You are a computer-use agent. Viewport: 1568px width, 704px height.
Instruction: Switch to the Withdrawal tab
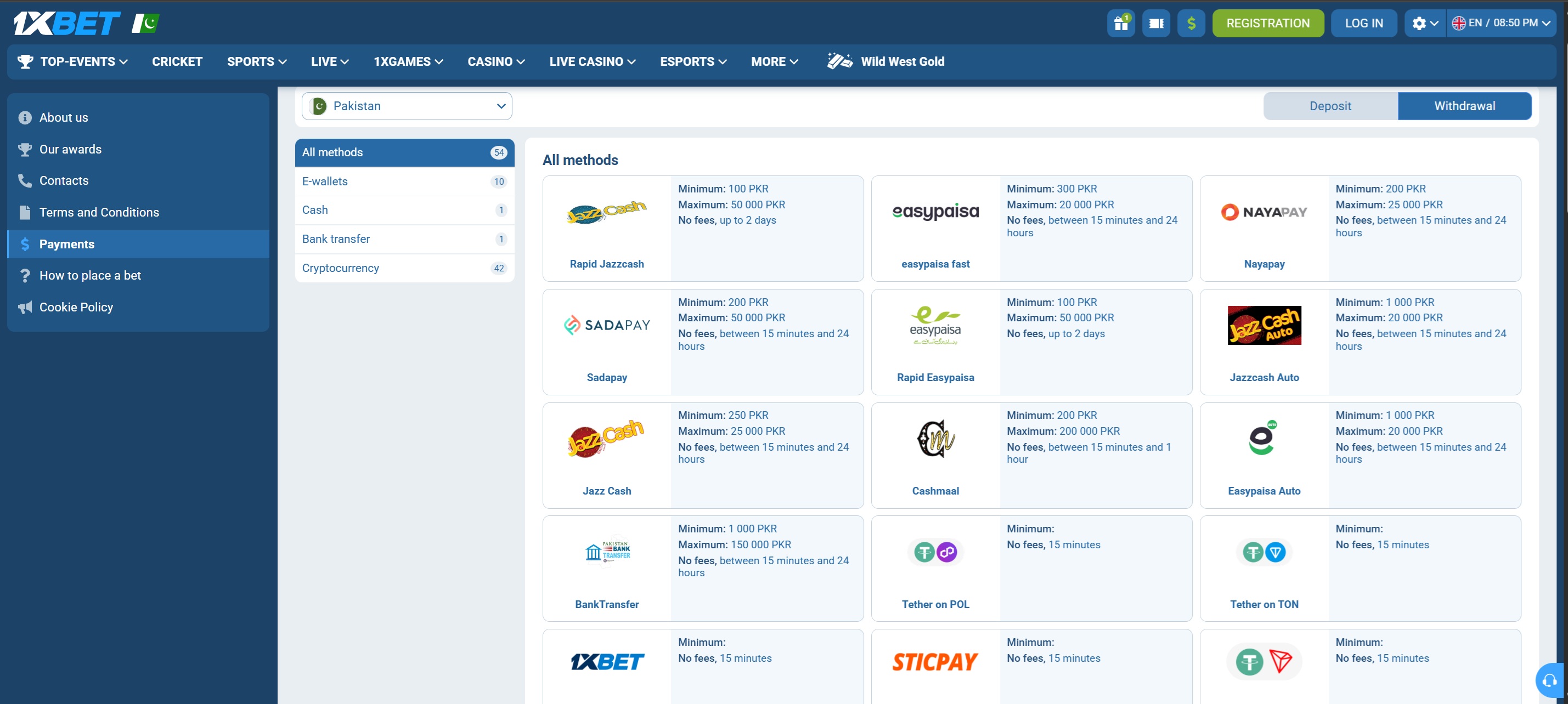pyautogui.click(x=1464, y=106)
